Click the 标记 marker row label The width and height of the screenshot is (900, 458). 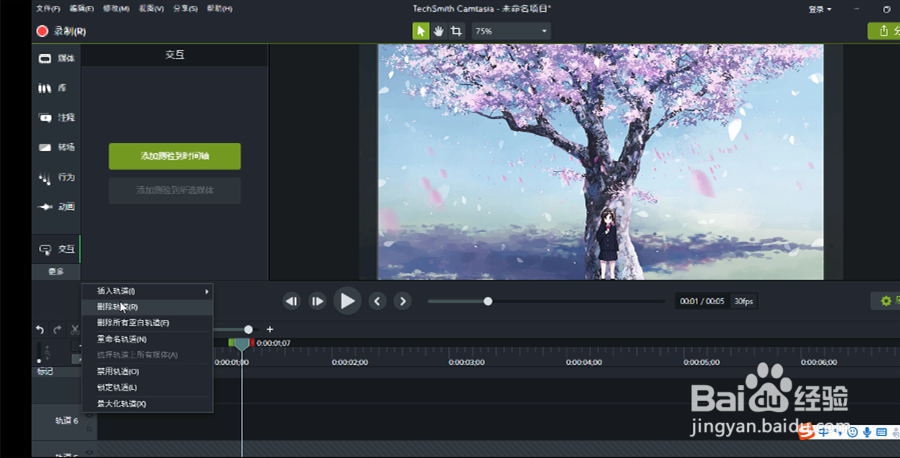click(x=45, y=371)
